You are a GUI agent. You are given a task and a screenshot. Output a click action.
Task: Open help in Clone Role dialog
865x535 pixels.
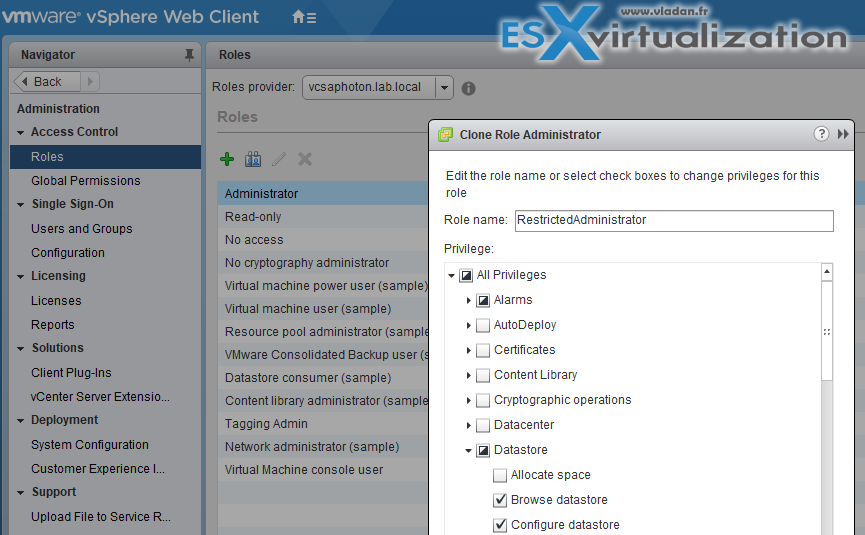click(821, 134)
